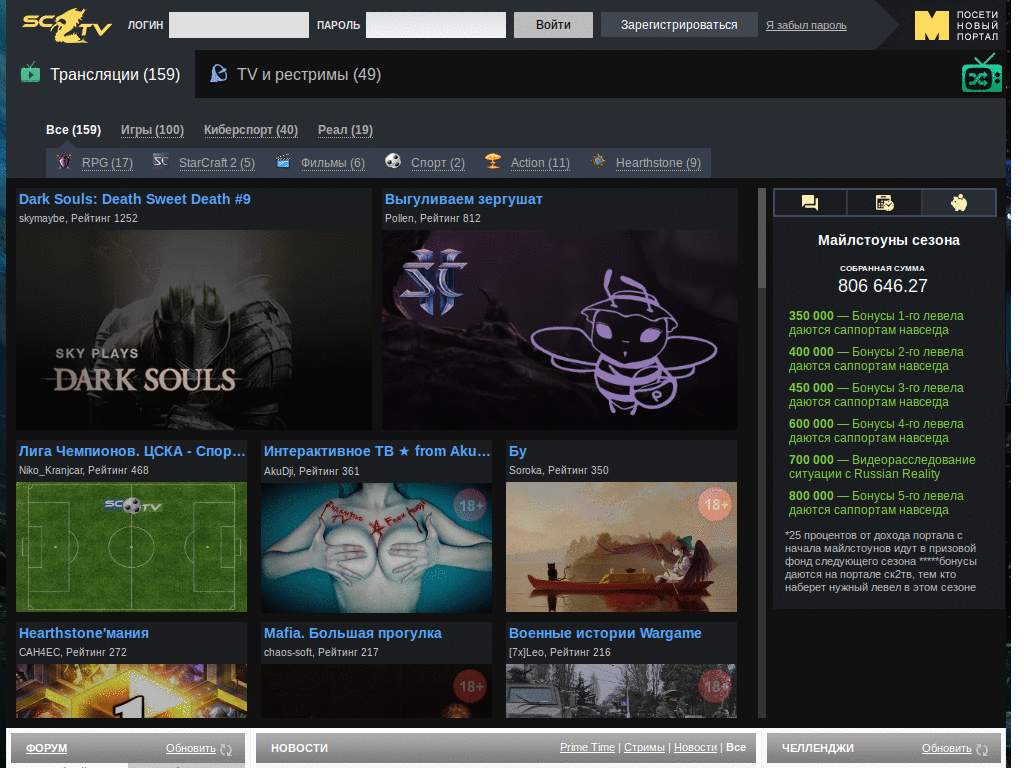
Task: Click the Военные истории Wargame thumbnail
Action: tap(621, 691)
